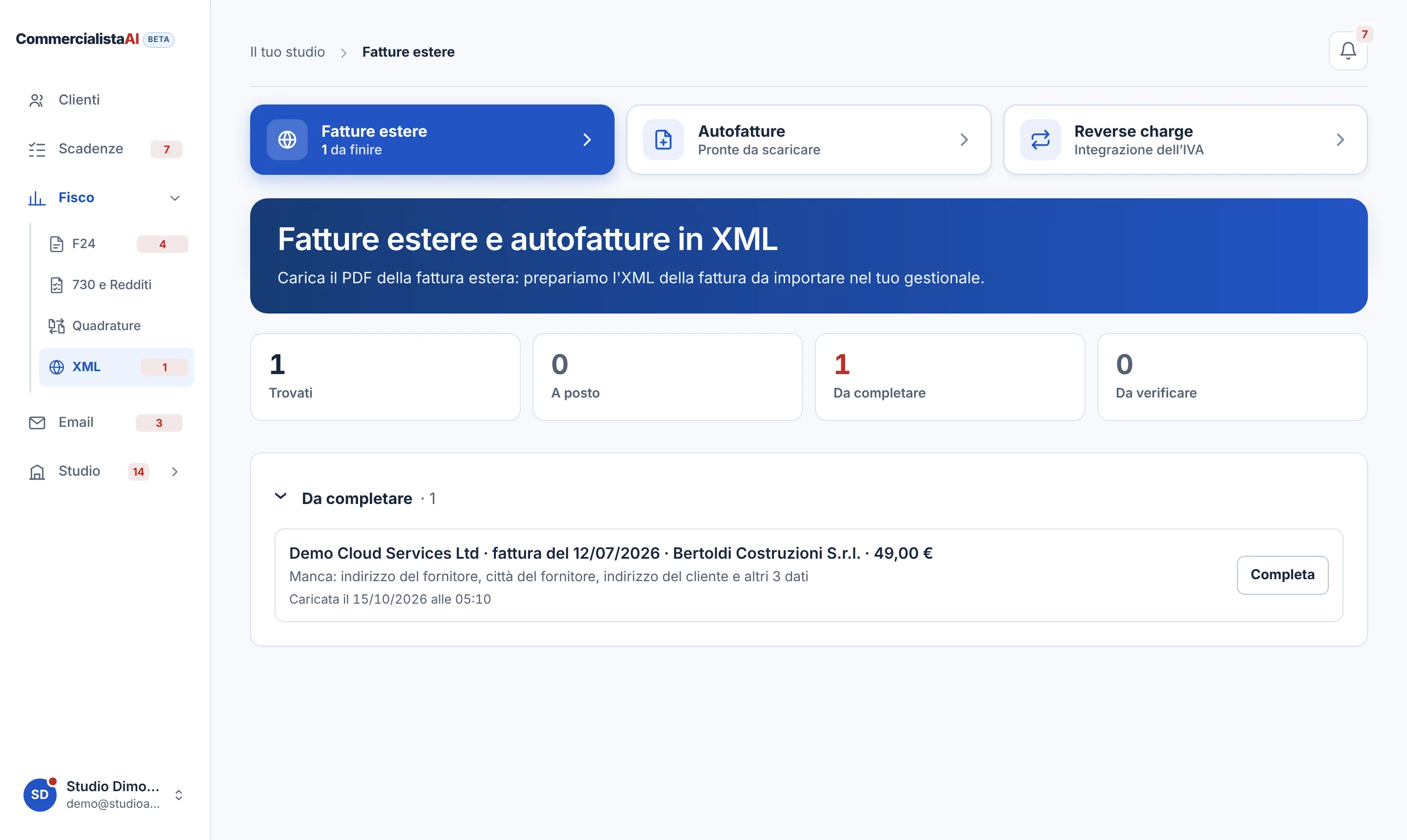Viewport: 1407px width, 840px height.
Task: Click the arrow on Reverse charge card
Action: 1340,139
